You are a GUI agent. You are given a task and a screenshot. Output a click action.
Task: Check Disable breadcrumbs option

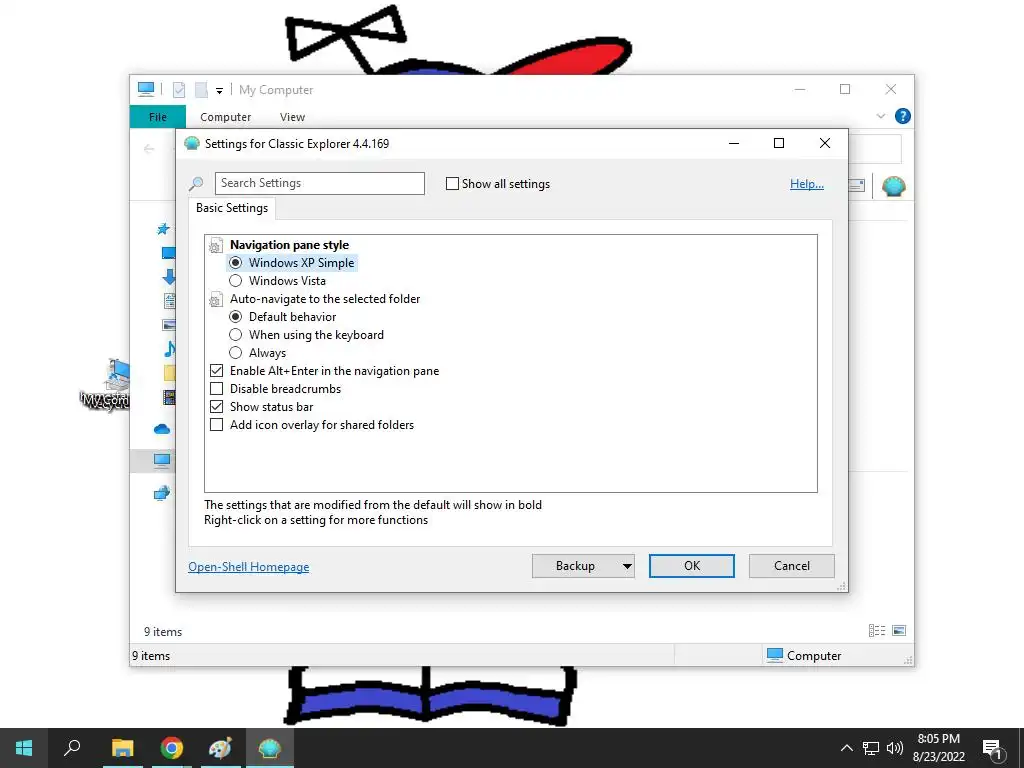point(217,389)
